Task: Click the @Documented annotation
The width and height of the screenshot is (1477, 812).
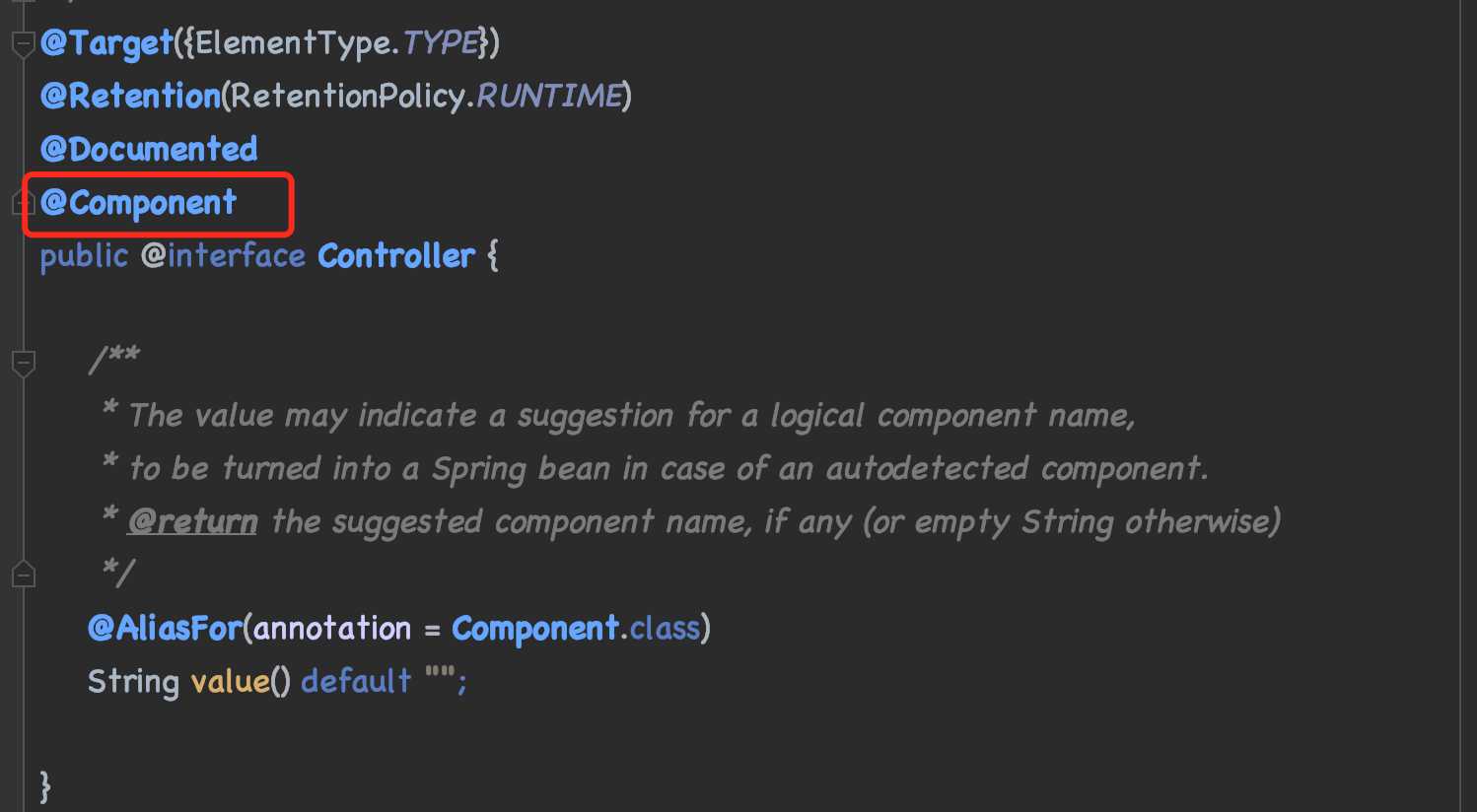Action: click(x=149, y=150)
